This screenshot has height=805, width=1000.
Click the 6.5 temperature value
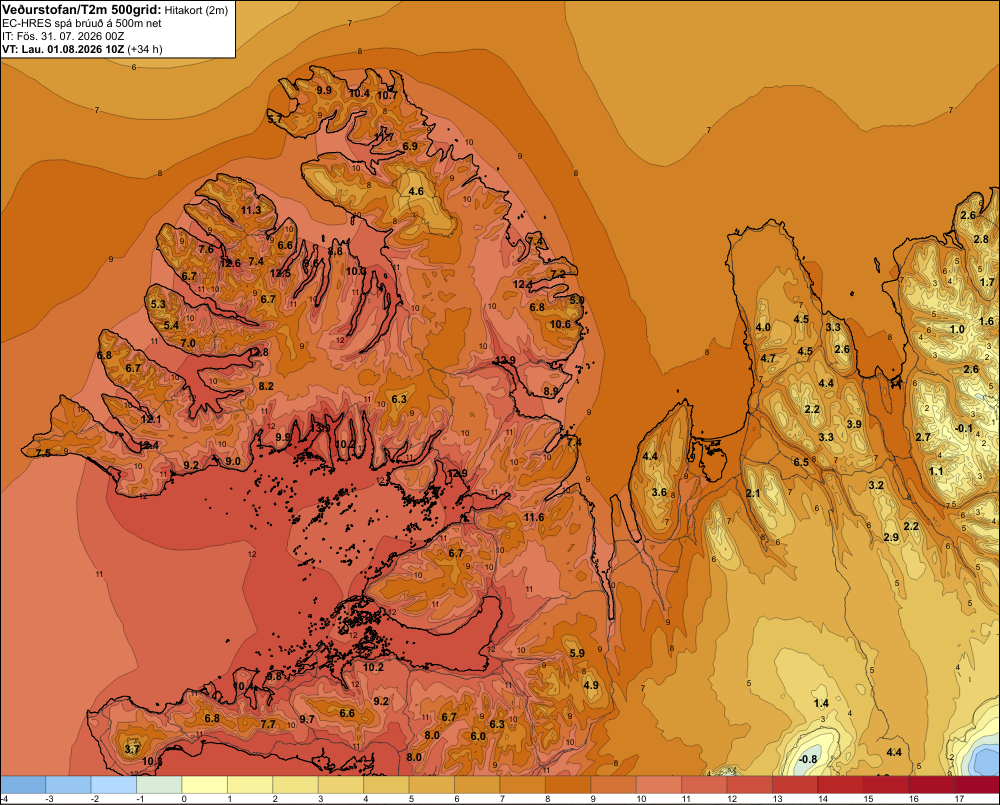click(x=800, y=462)
